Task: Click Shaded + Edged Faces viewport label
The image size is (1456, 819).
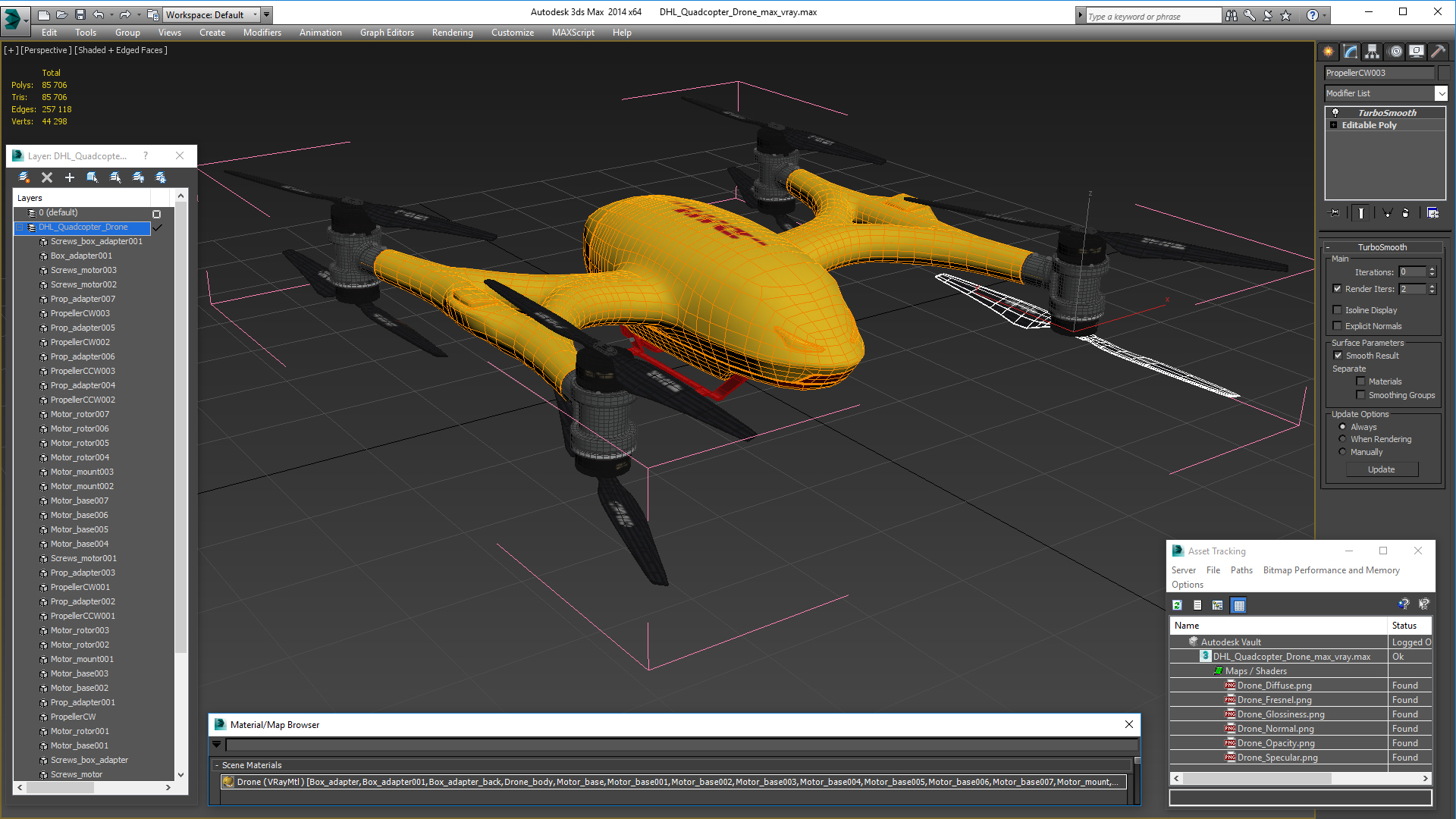Action: (121, 50)
